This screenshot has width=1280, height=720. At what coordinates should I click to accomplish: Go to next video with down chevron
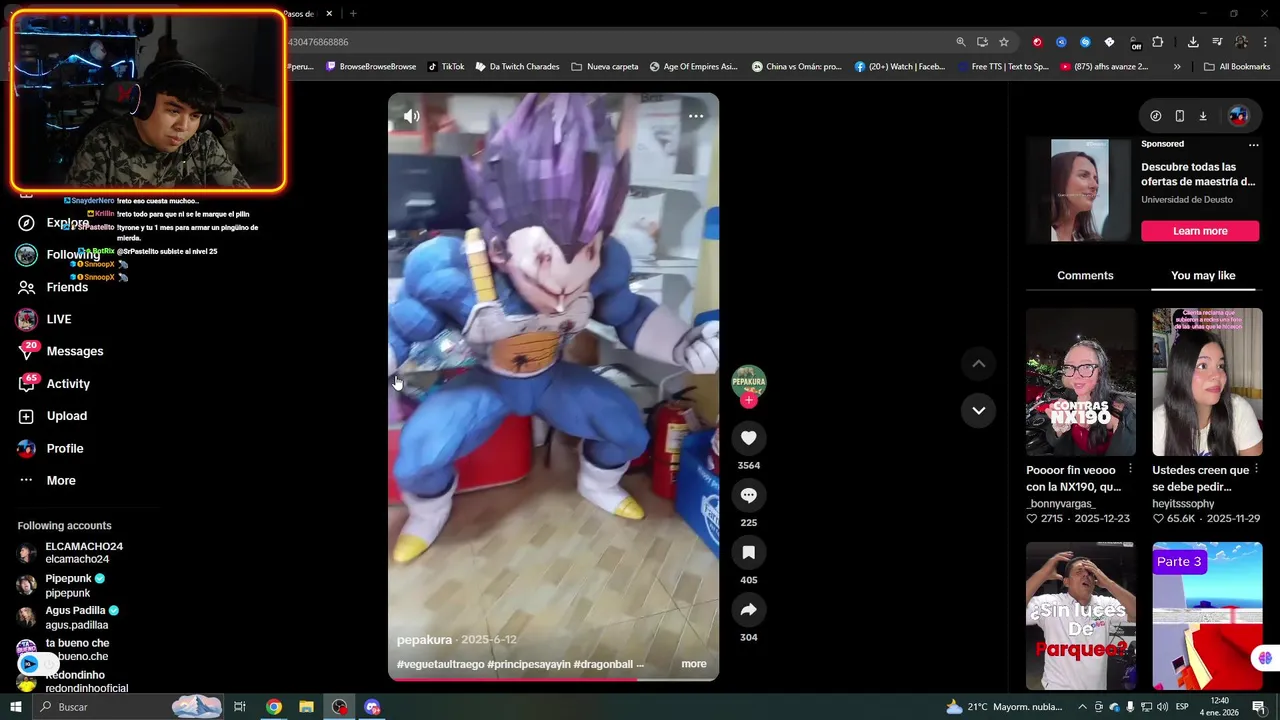[x=978, y=410]
